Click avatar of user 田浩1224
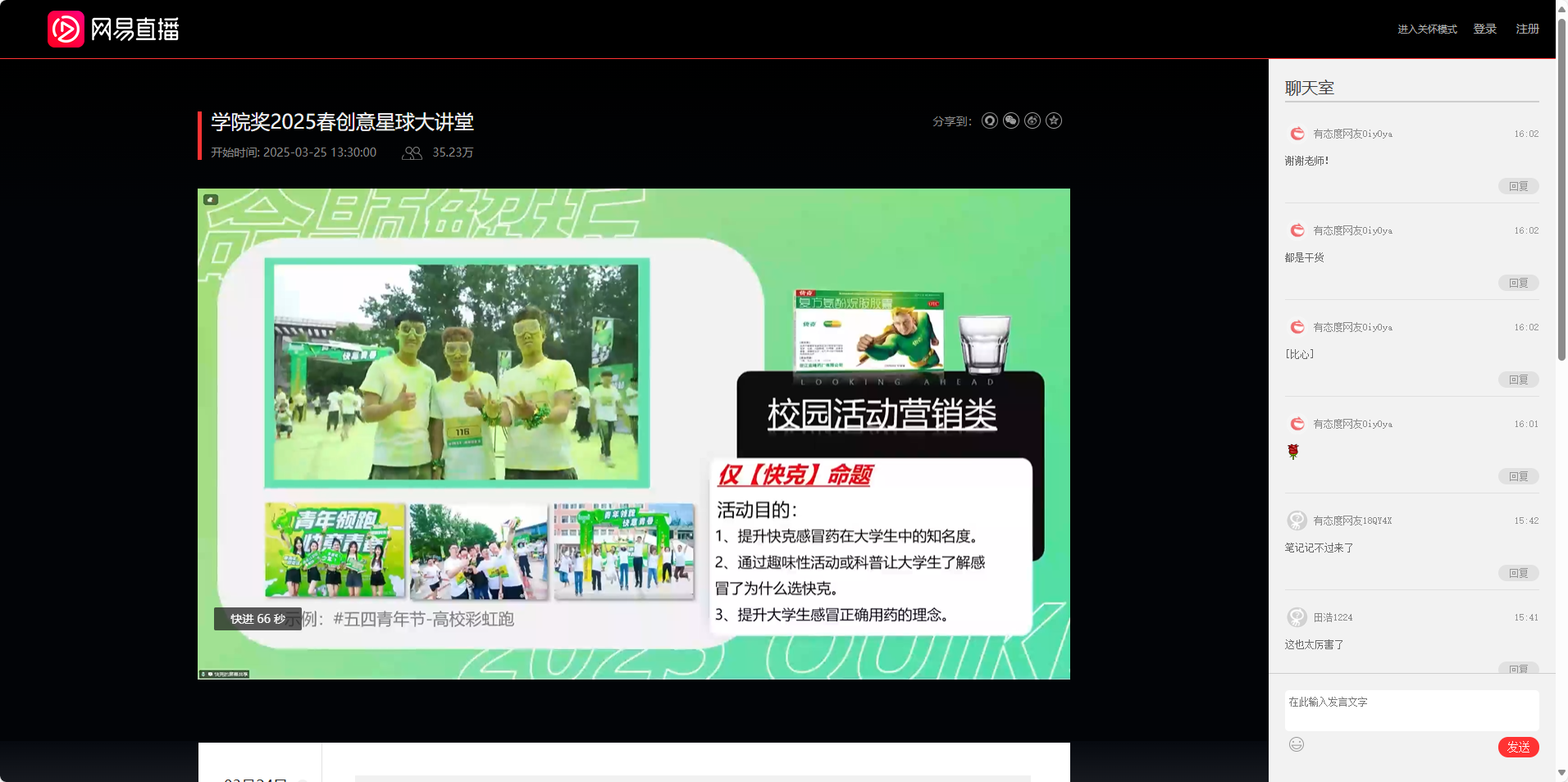Viewport: 1568px width, 782px height. (x=1297, y=617)
